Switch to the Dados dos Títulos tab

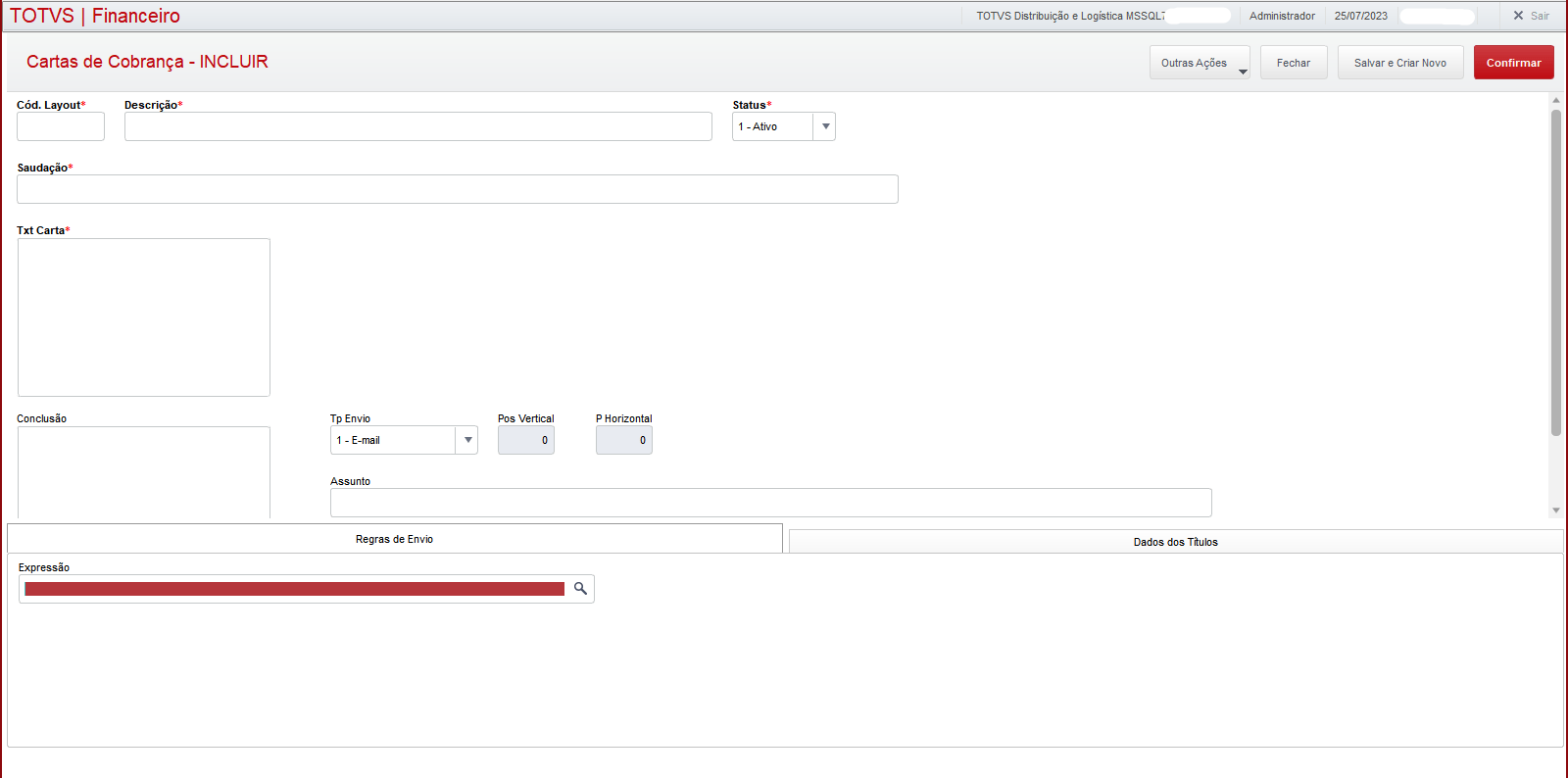tap(1175, 542)
